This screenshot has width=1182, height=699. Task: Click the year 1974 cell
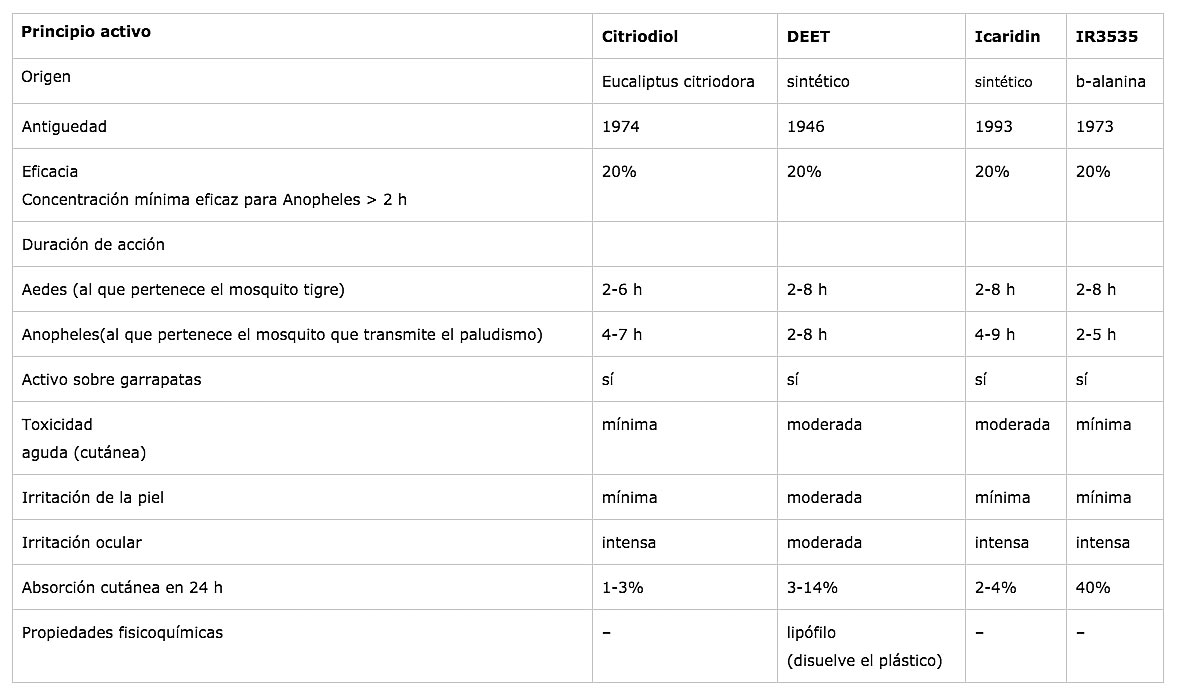[621, 127]
